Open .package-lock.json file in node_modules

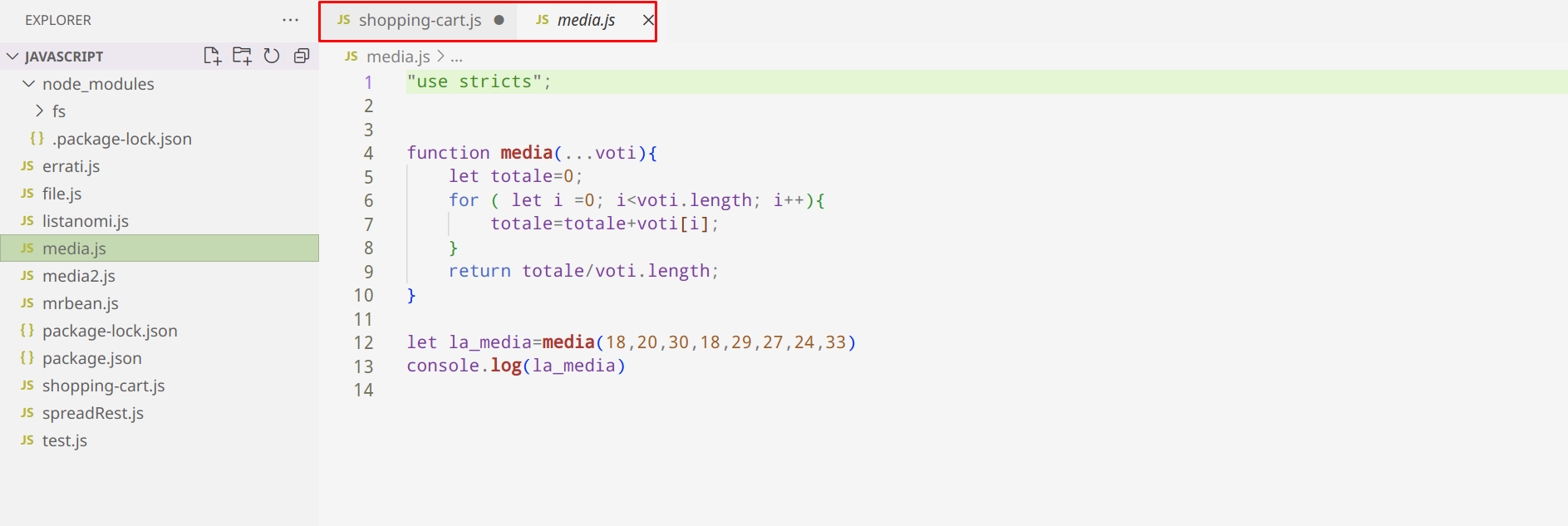click(122, 139)
